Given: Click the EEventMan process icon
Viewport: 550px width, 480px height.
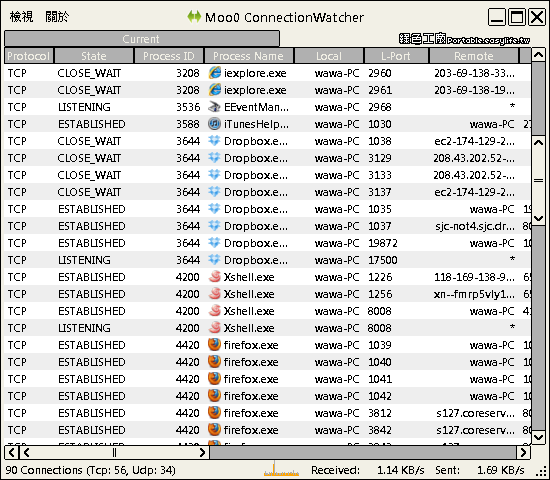Looking at the screenshot, I should pos(214,107).
